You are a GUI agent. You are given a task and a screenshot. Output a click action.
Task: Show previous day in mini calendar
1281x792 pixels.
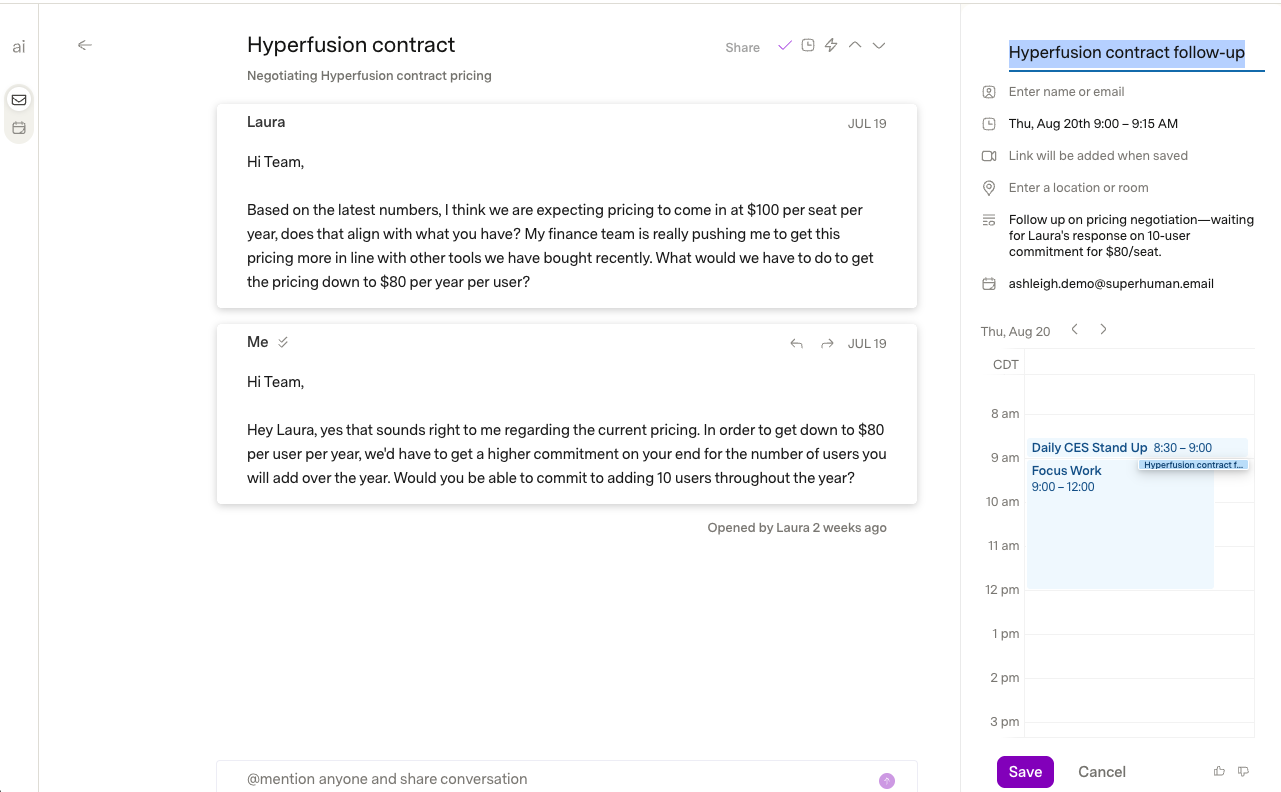click(1075, 329)
